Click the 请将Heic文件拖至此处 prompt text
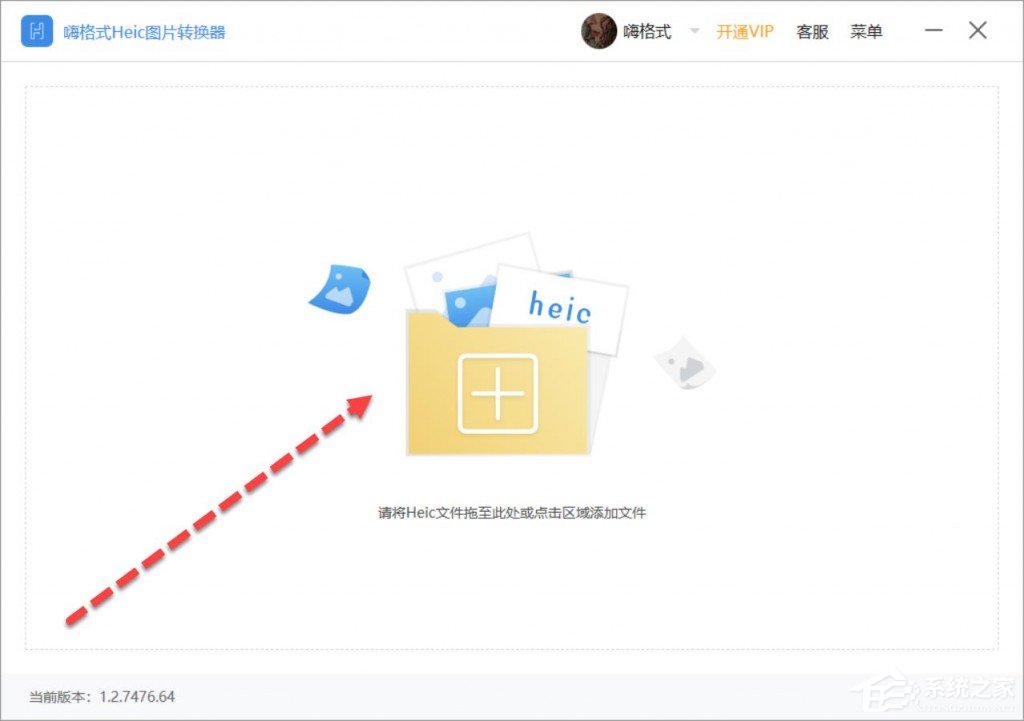Viewport: 1024px width, 721px height. tap(512, 511)
